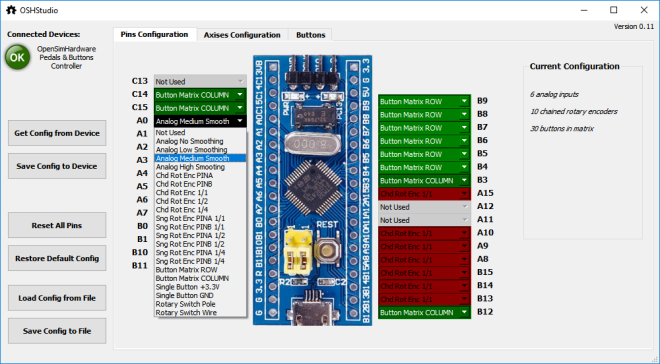The height and width of the screenshot is (364, 660).
Task: Click the OSHStudio app icon in title bar
Action: (x=11, y=10)
